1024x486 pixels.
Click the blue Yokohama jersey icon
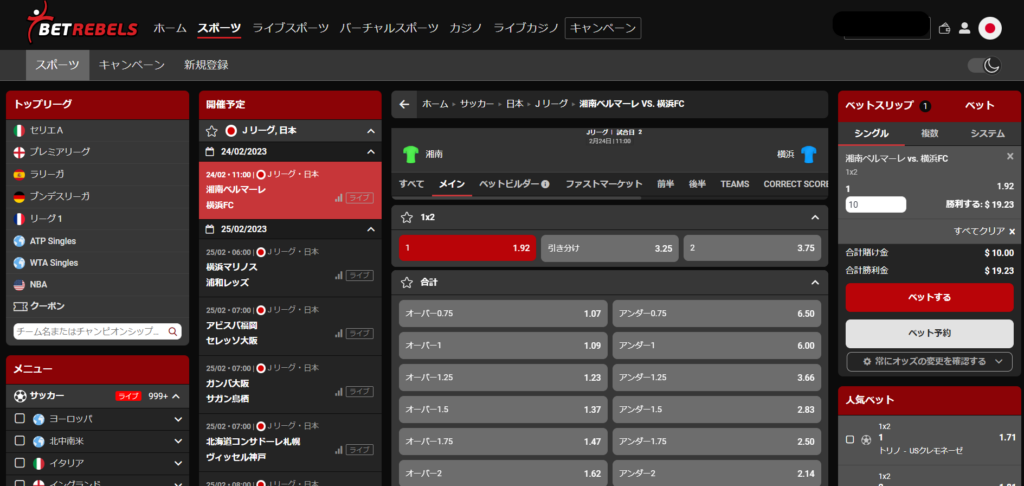808,154
